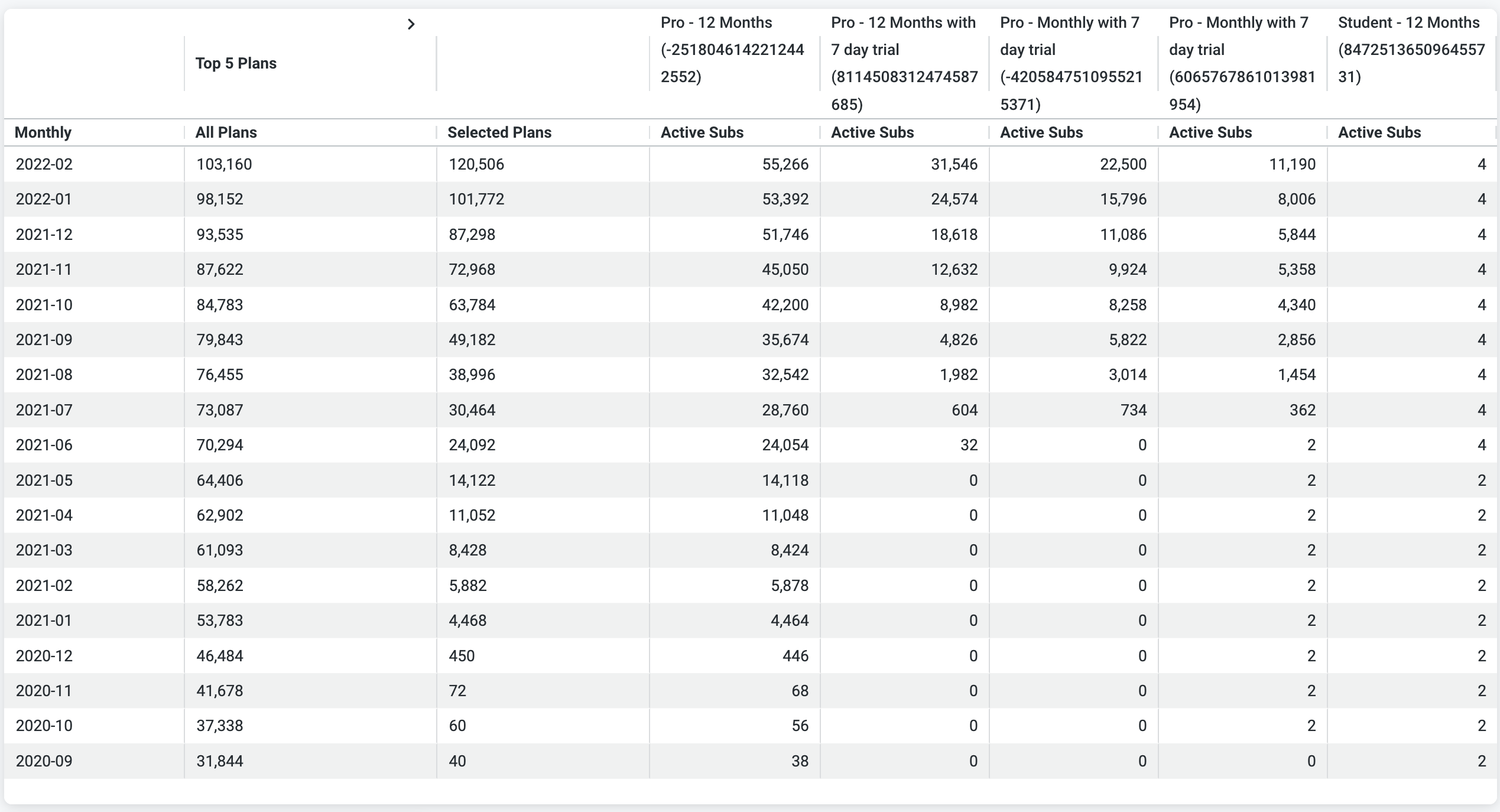The image size is (1500, 812).
Task: Click the Top 5 Plans header
Action: click(236, 63)
